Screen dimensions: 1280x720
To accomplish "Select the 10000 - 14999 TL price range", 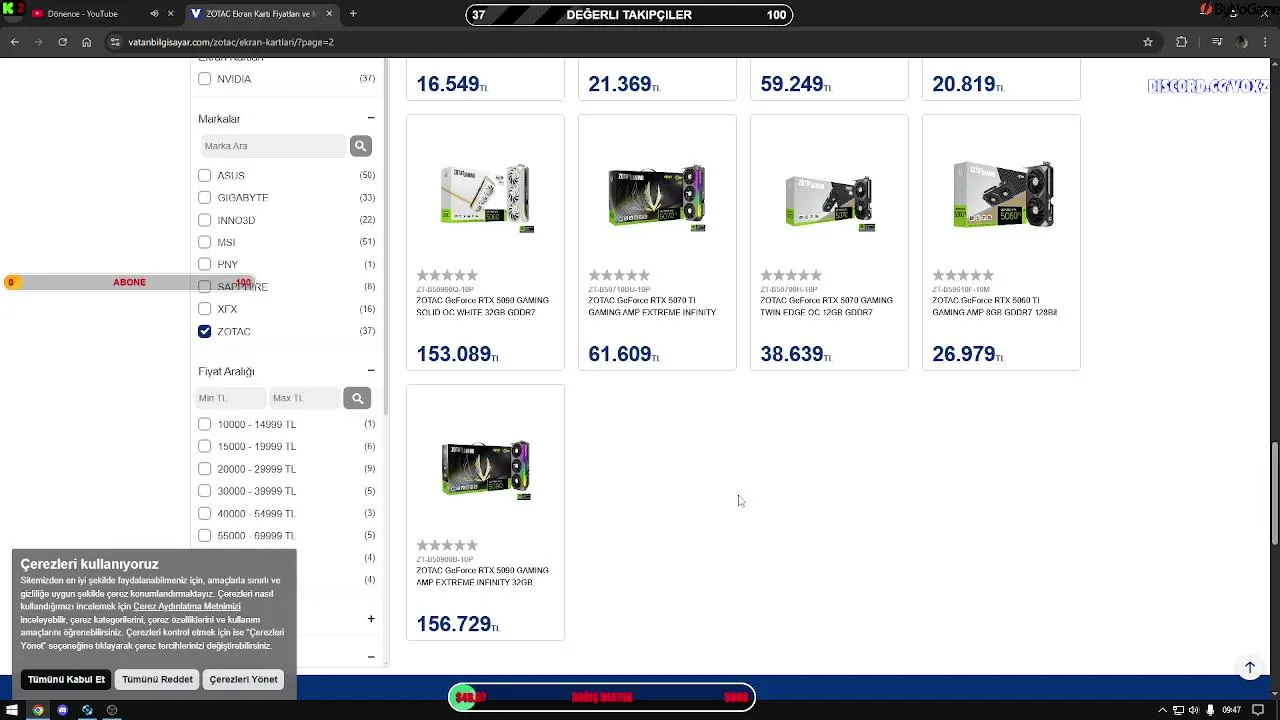I will 204,424.
